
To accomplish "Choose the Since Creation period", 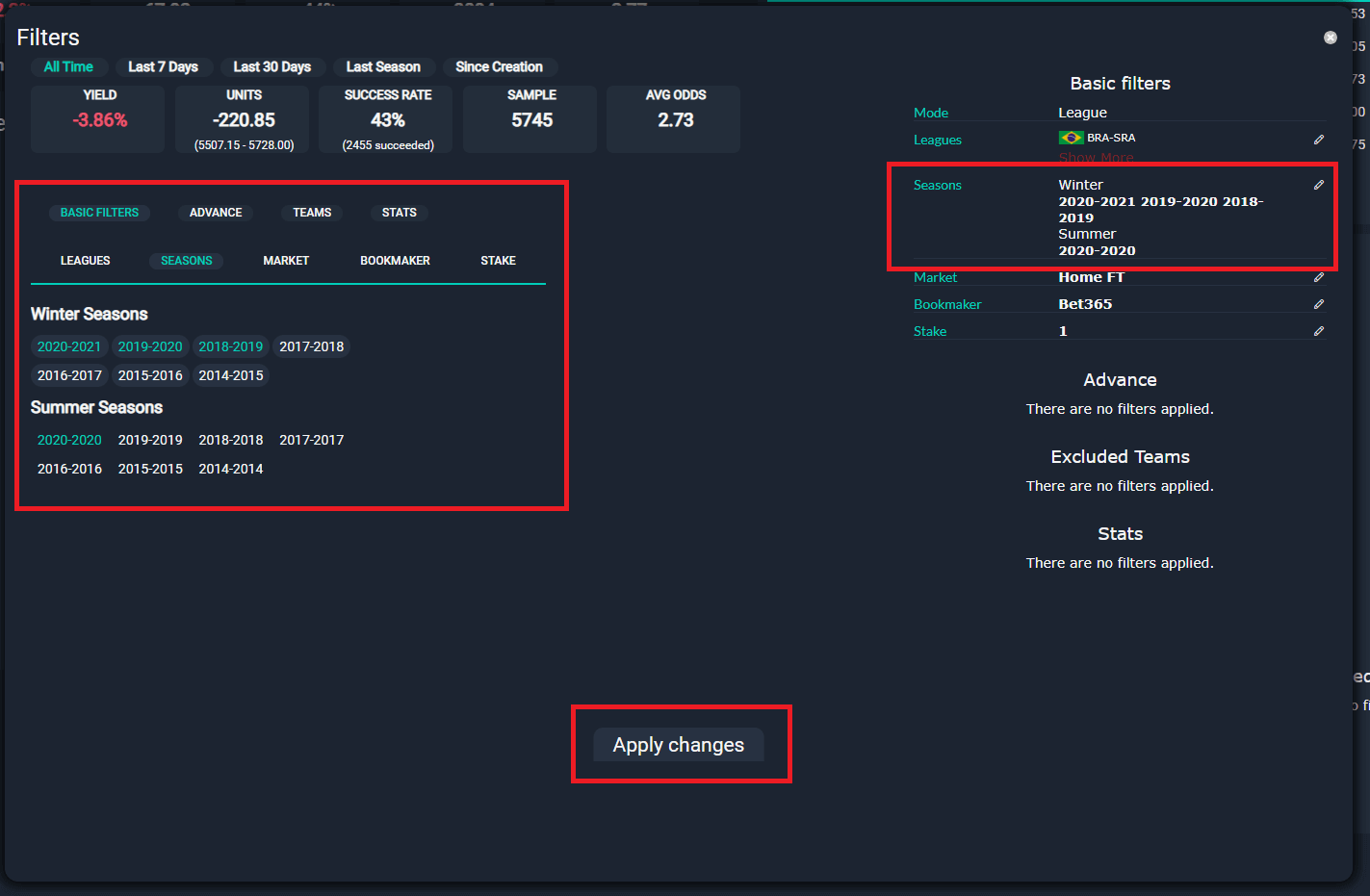I will pyautogui.click(x=499, y=67).
